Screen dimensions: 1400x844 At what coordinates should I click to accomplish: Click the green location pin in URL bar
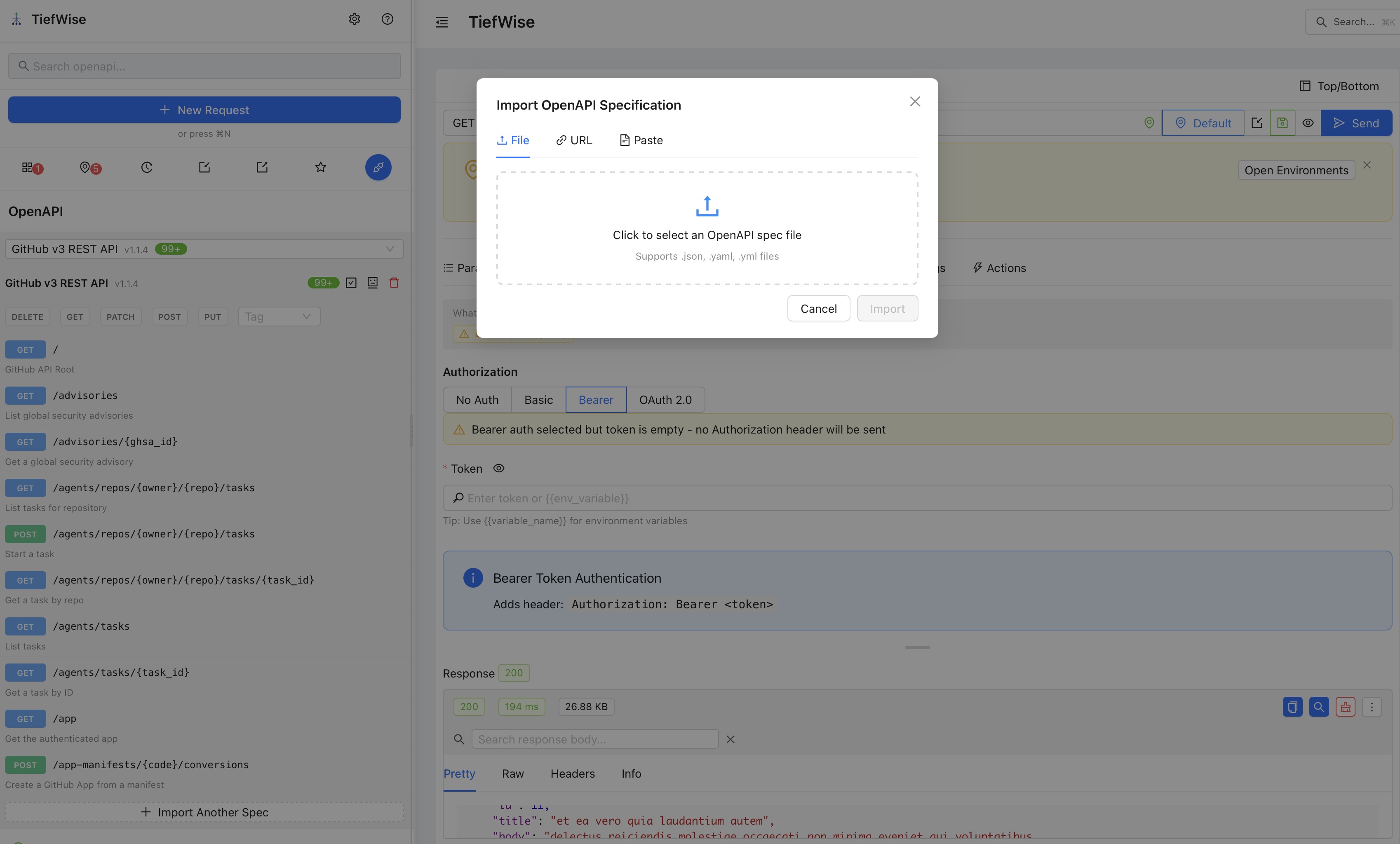(x=1149, y=123)
